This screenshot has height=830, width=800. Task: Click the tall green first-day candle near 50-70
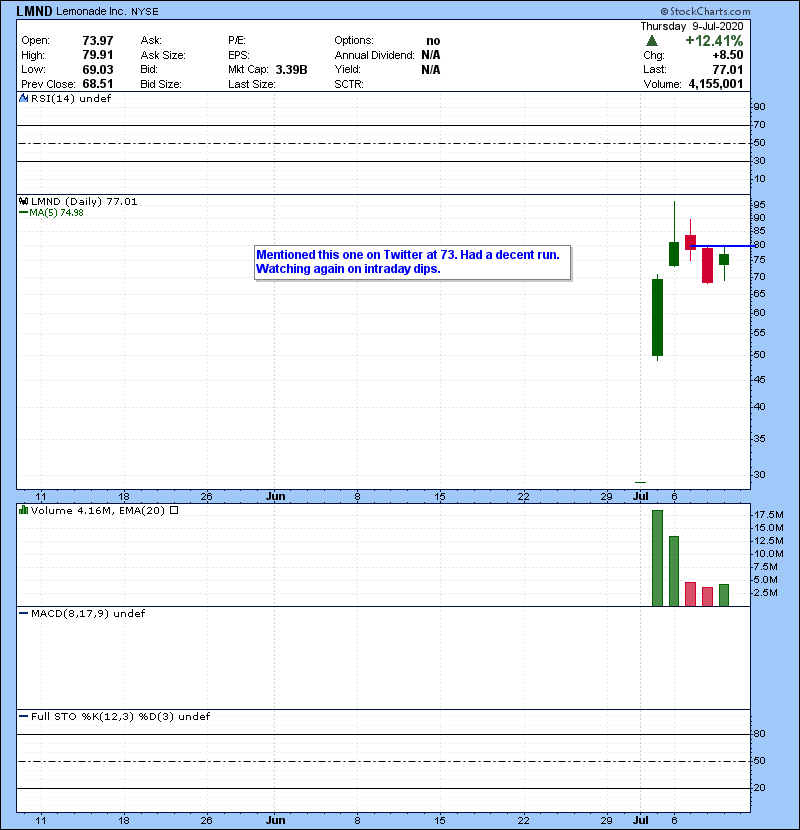tap(657, 317)
